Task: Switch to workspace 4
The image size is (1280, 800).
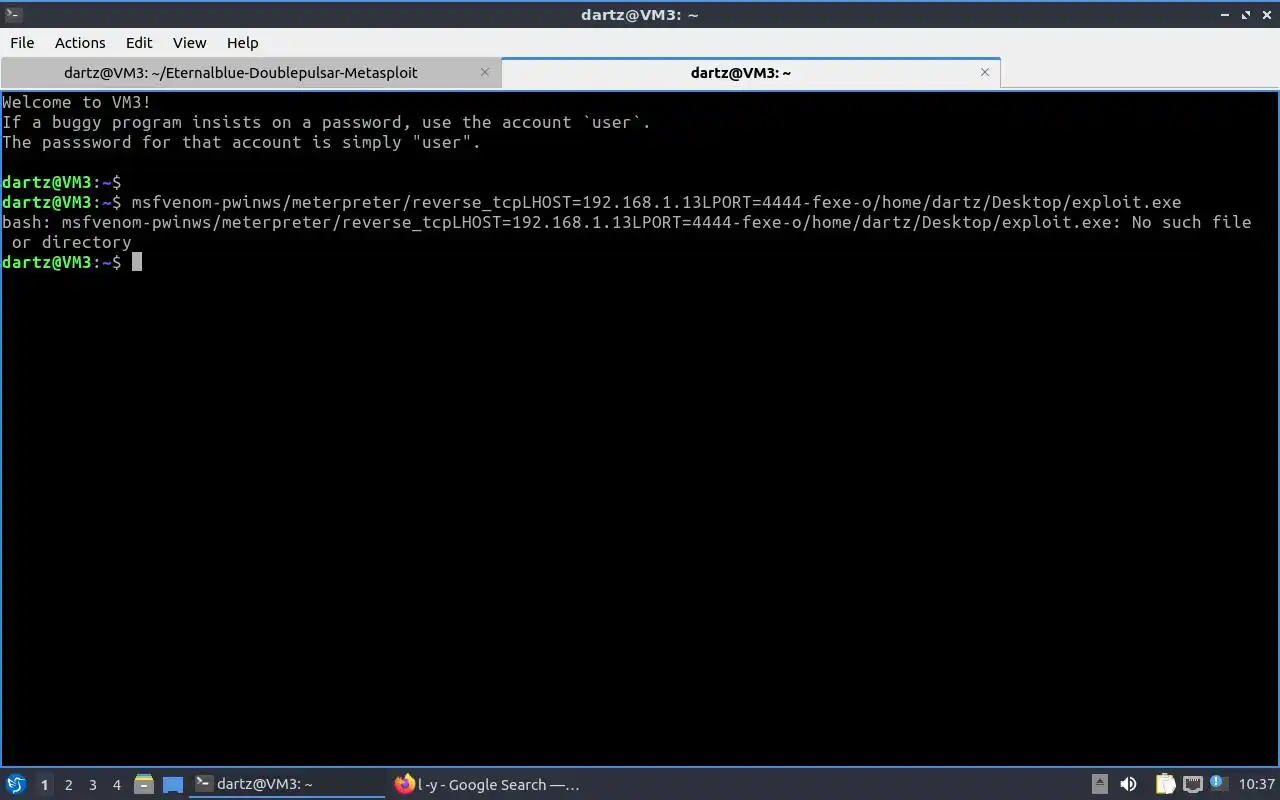Action: 116,785
